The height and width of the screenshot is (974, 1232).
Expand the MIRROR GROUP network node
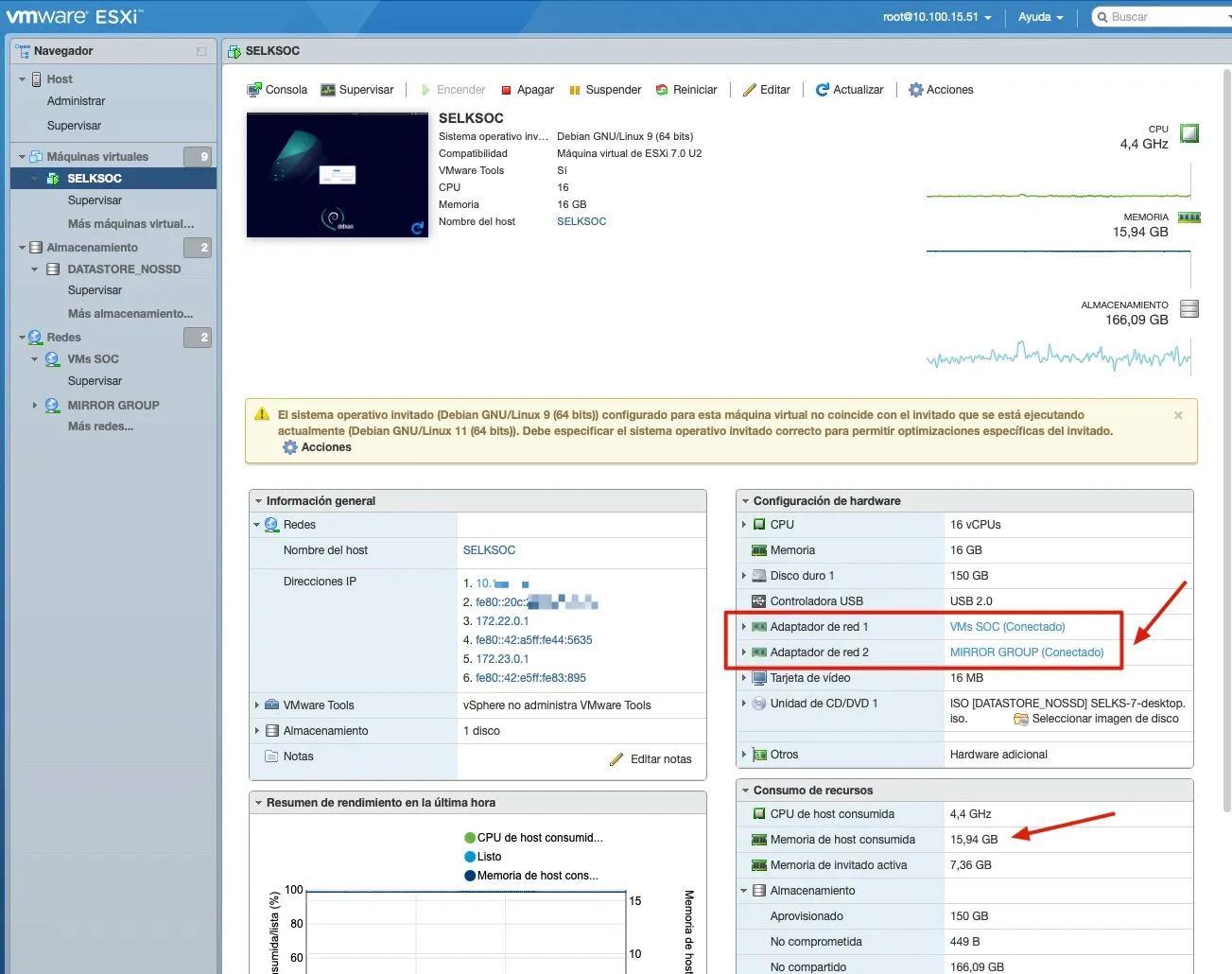35,406
